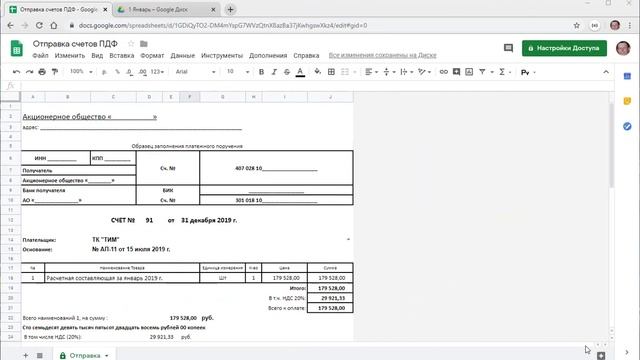The image size is (640, 360).
Task: Show all sheets list icon
Action: (x=40, y=356)
